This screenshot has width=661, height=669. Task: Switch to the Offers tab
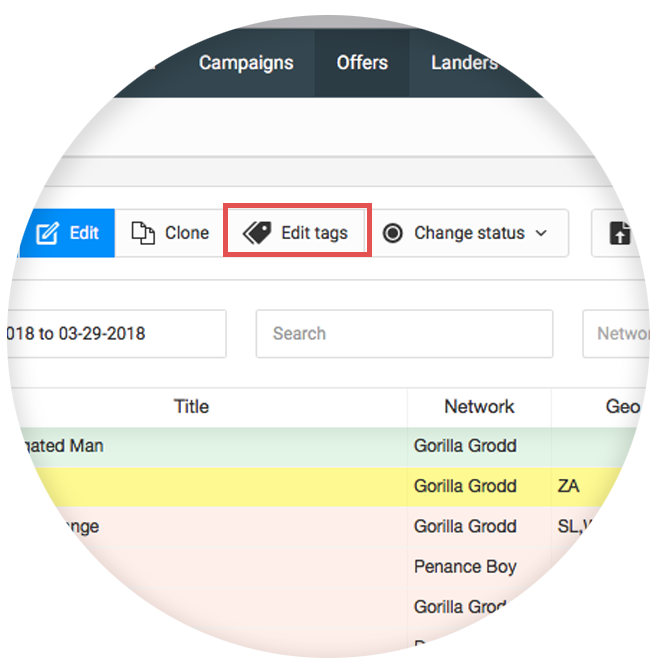362,63
